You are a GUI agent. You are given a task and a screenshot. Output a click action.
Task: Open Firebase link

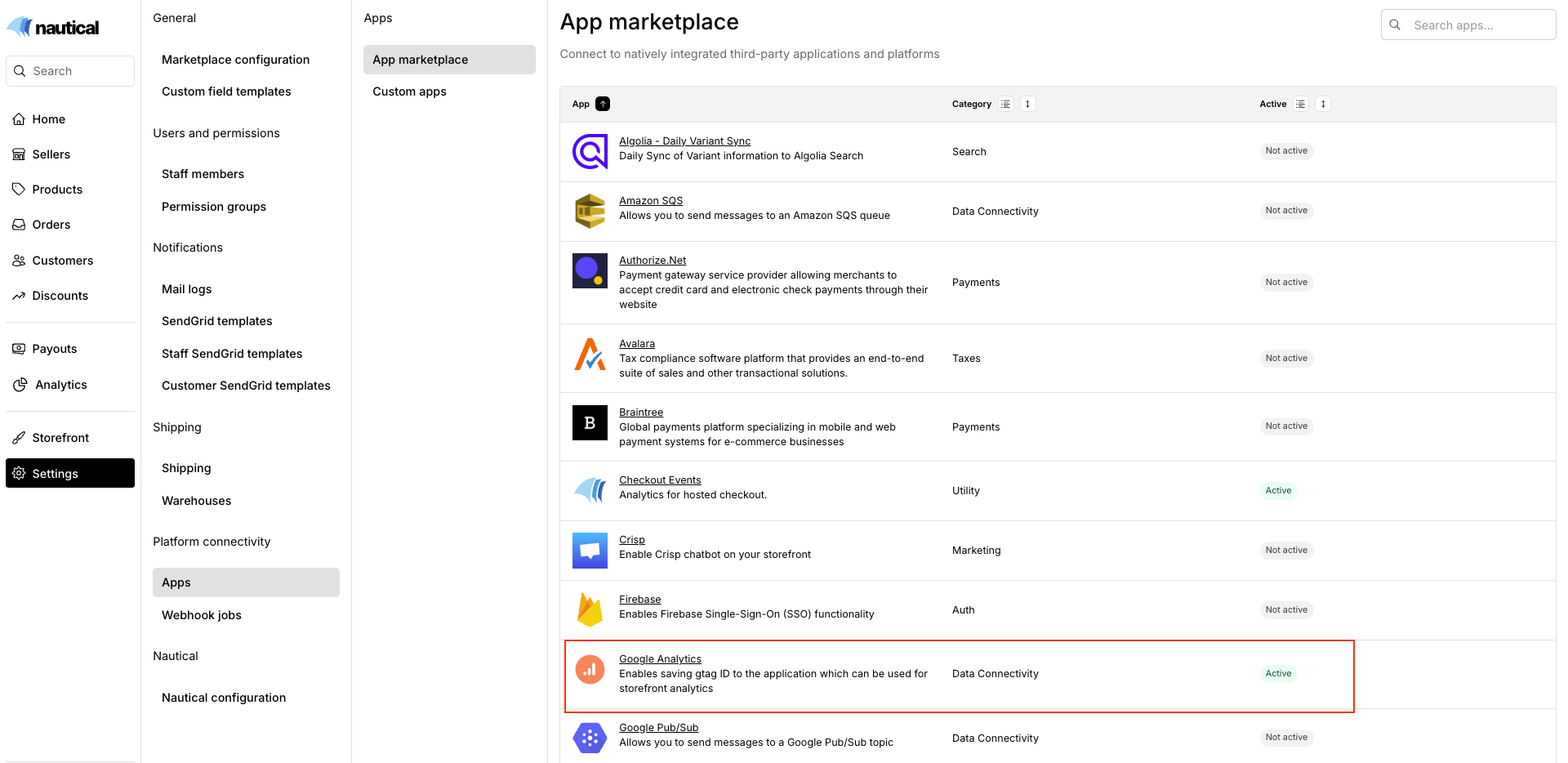[x=640, y=600]
